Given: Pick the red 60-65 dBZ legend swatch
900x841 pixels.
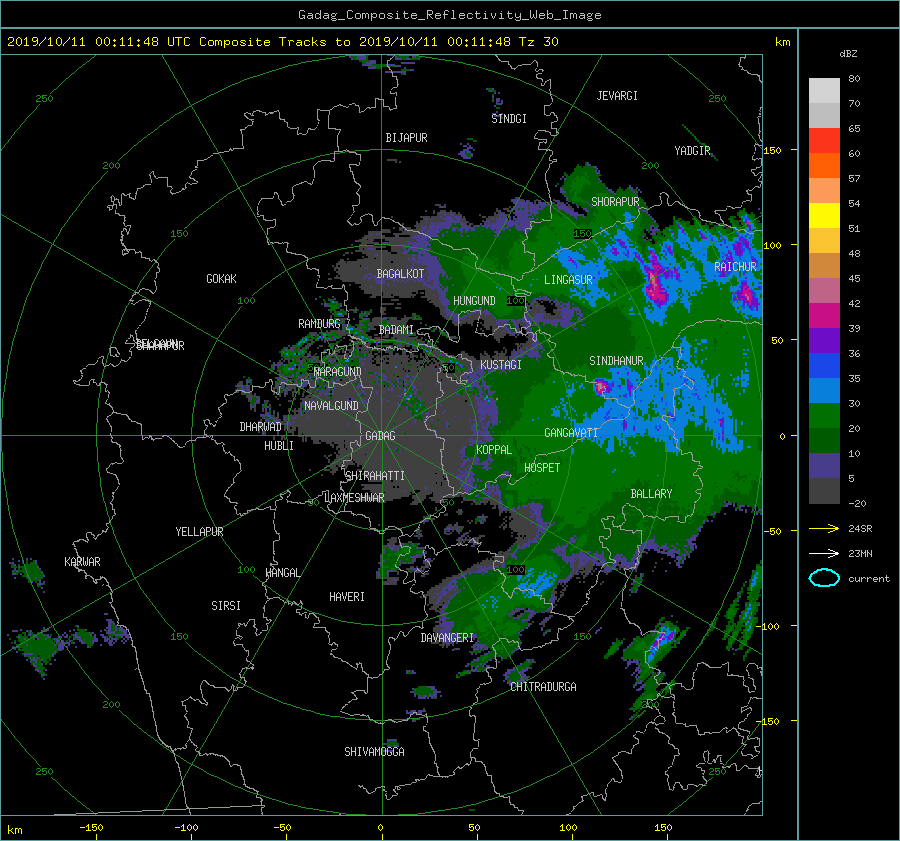Looking at the screenshot, I should (x=824, y=140).
